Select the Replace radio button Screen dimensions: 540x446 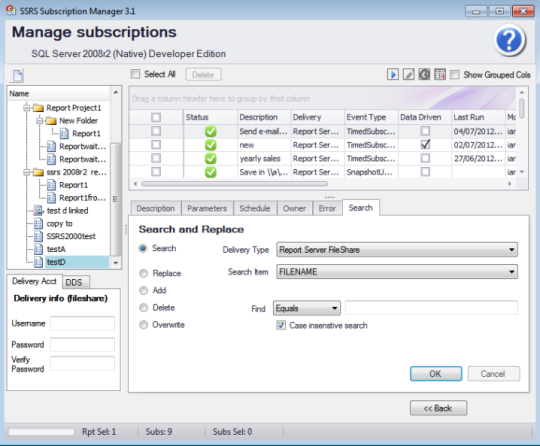click(143, 273)
